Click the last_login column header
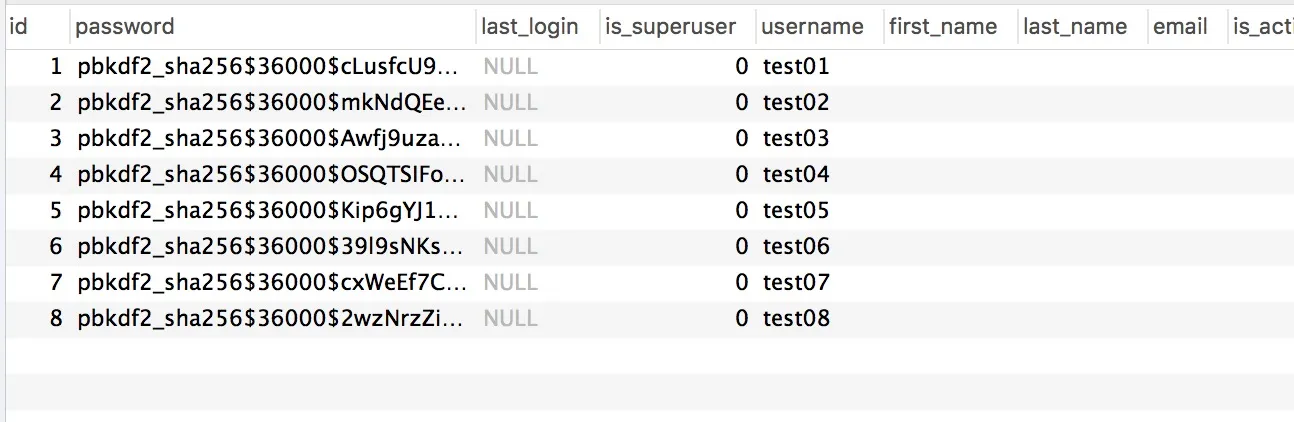Viewport: 1294px width, 422px height. point(530,27)
